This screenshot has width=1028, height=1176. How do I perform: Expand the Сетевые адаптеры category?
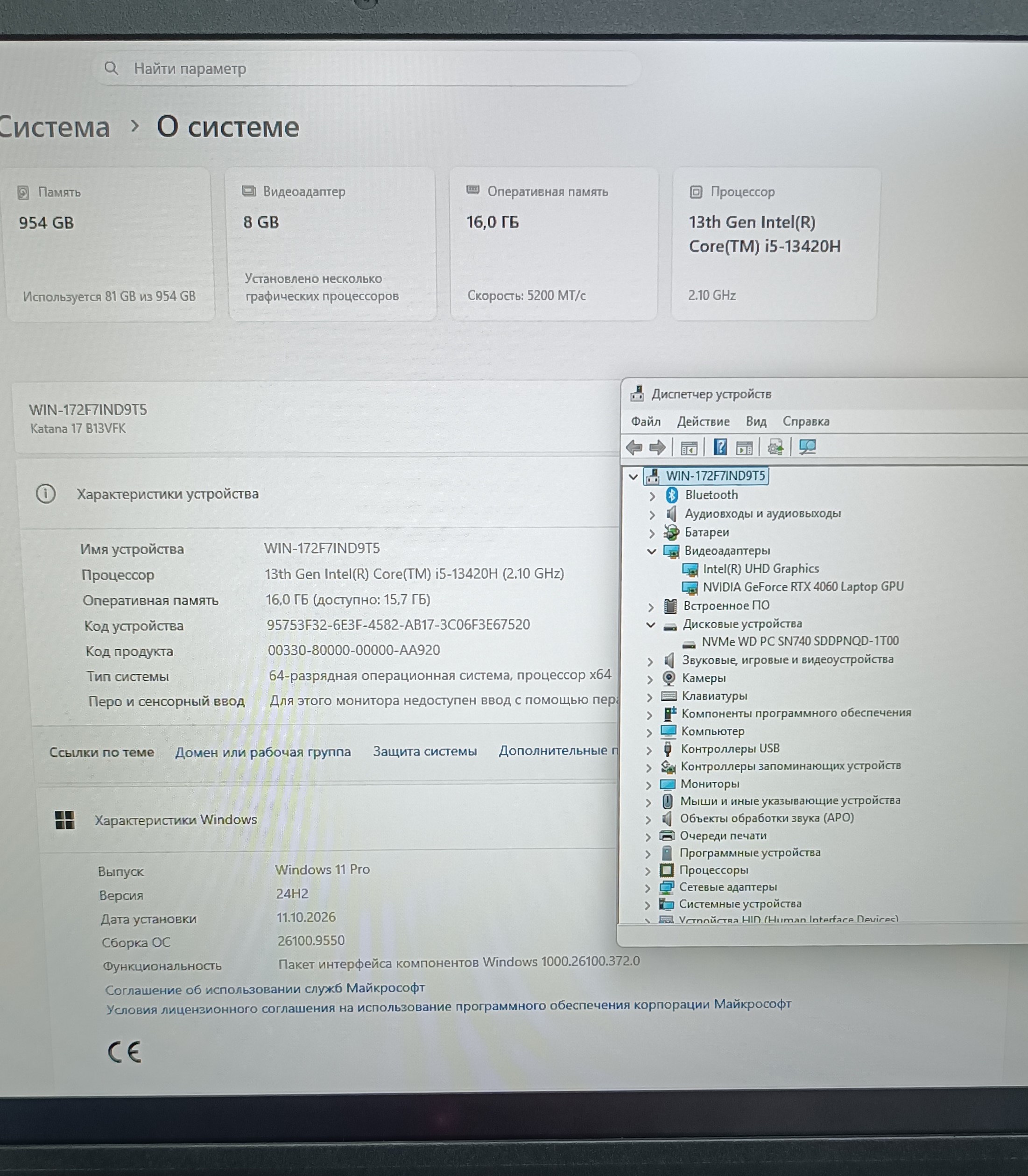tap(648, 888)
